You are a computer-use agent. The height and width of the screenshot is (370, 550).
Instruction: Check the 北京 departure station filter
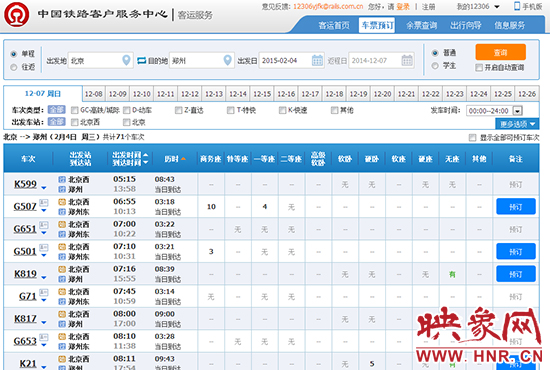click(126, 122)
